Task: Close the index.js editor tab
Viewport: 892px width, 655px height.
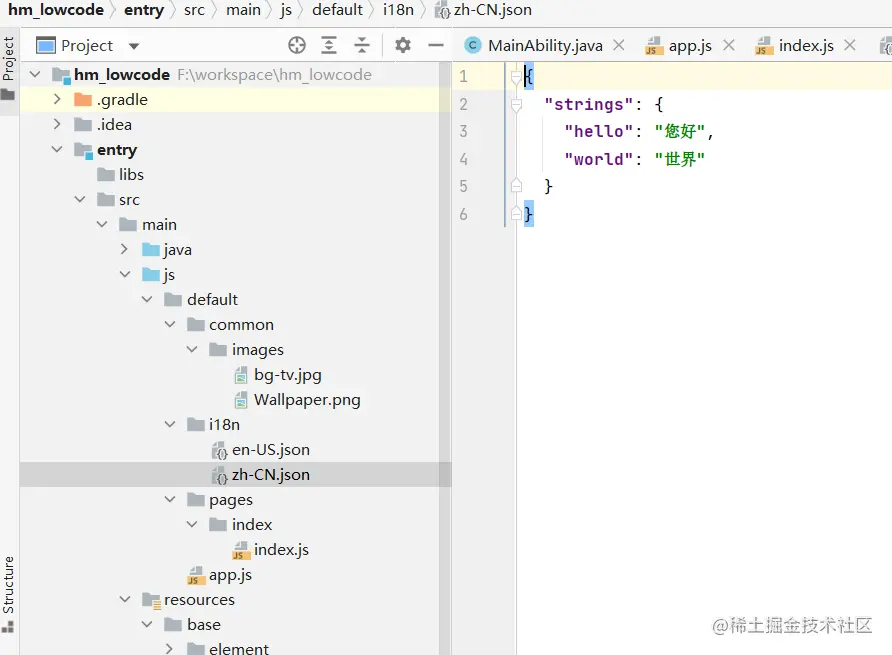Action: (x=850, y=45)
